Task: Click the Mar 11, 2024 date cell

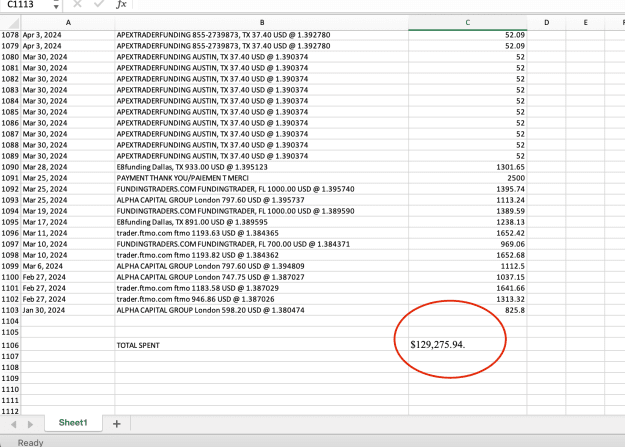Action: tap(68, 233)
